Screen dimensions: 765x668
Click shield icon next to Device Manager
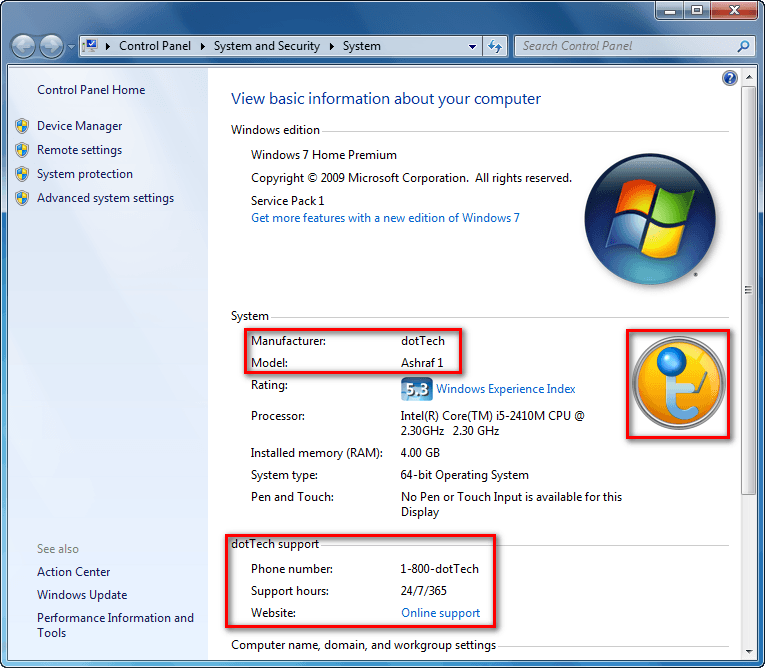pos(22,126)
